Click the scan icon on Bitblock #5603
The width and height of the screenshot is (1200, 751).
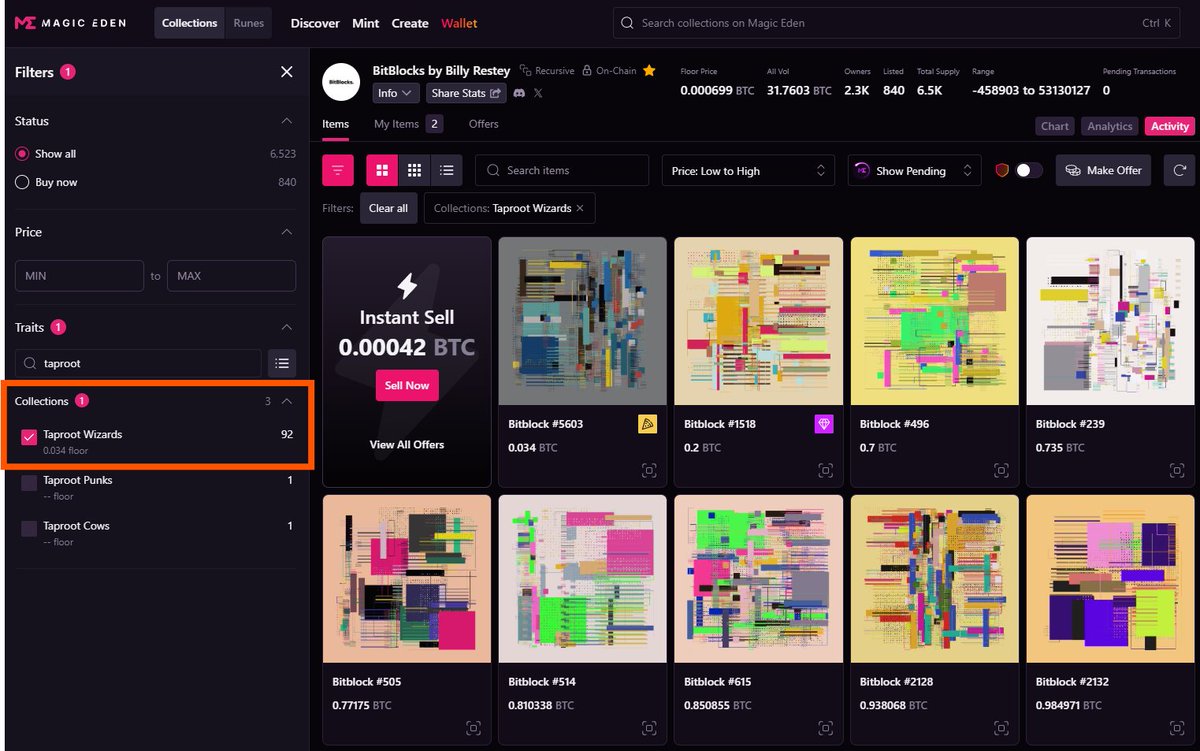point(649,470)
